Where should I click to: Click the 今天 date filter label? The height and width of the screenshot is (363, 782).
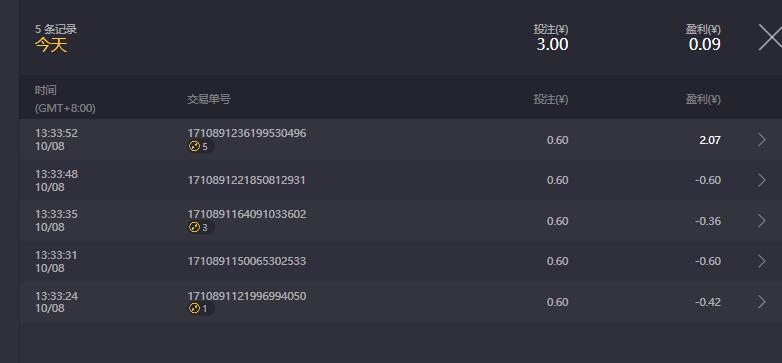tap(51, 45)
